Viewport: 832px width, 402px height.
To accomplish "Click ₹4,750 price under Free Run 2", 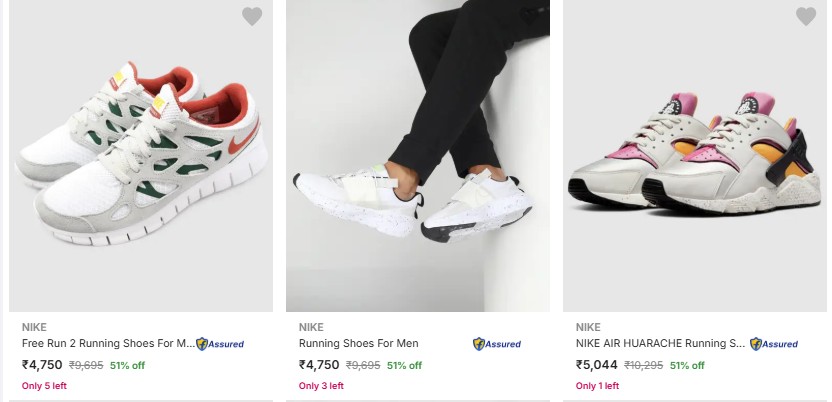I will (x=43, y=365).
